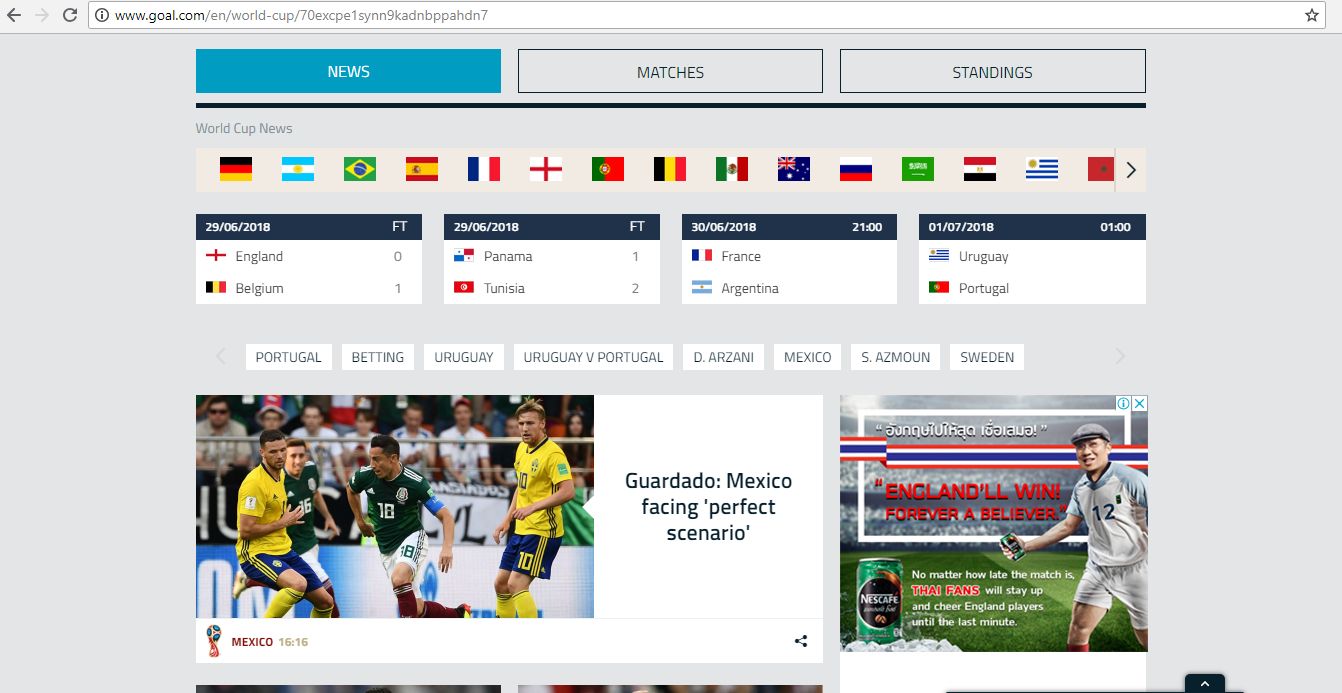Click the BETTING topic tag
Screen dimensions: 1342x693
point(378,357)
